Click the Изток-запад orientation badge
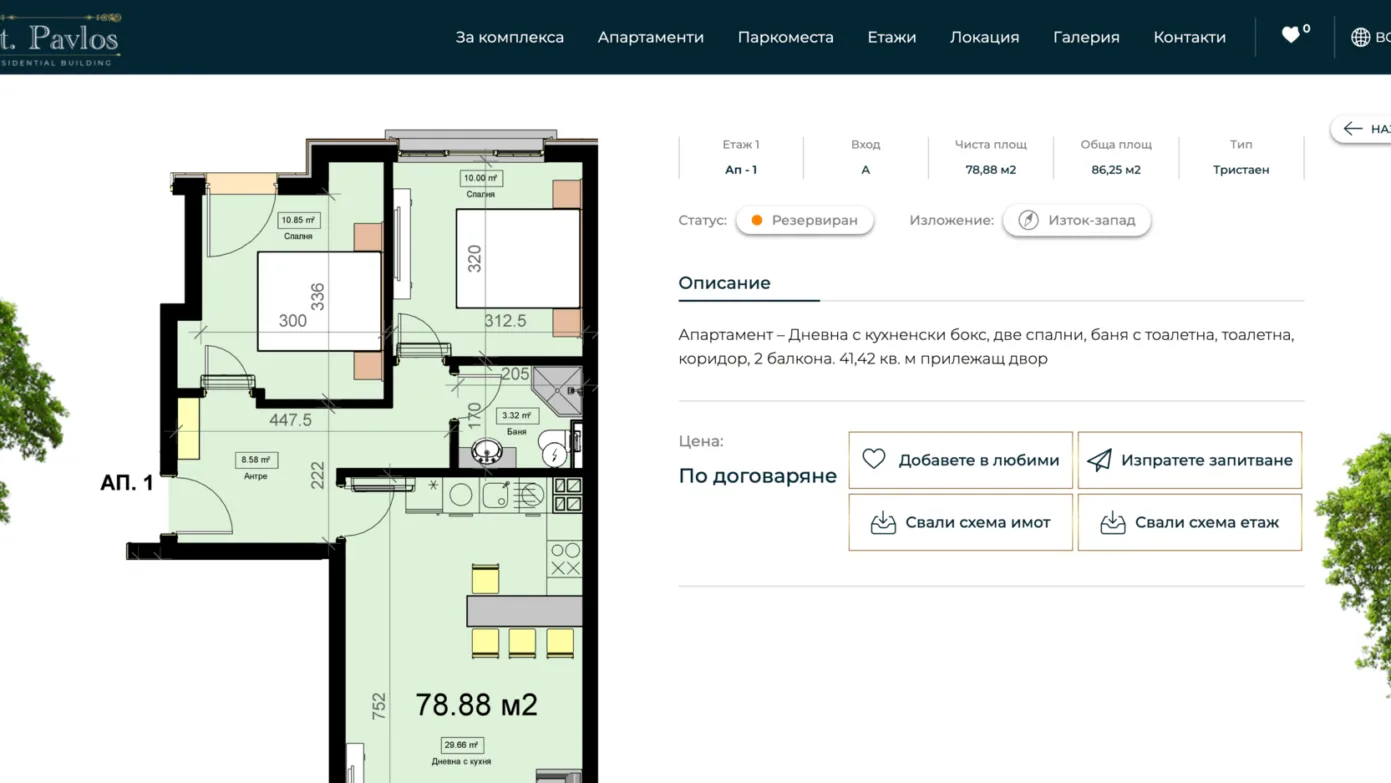The height and width of the screenshot is (783, 1391). 1077,220
